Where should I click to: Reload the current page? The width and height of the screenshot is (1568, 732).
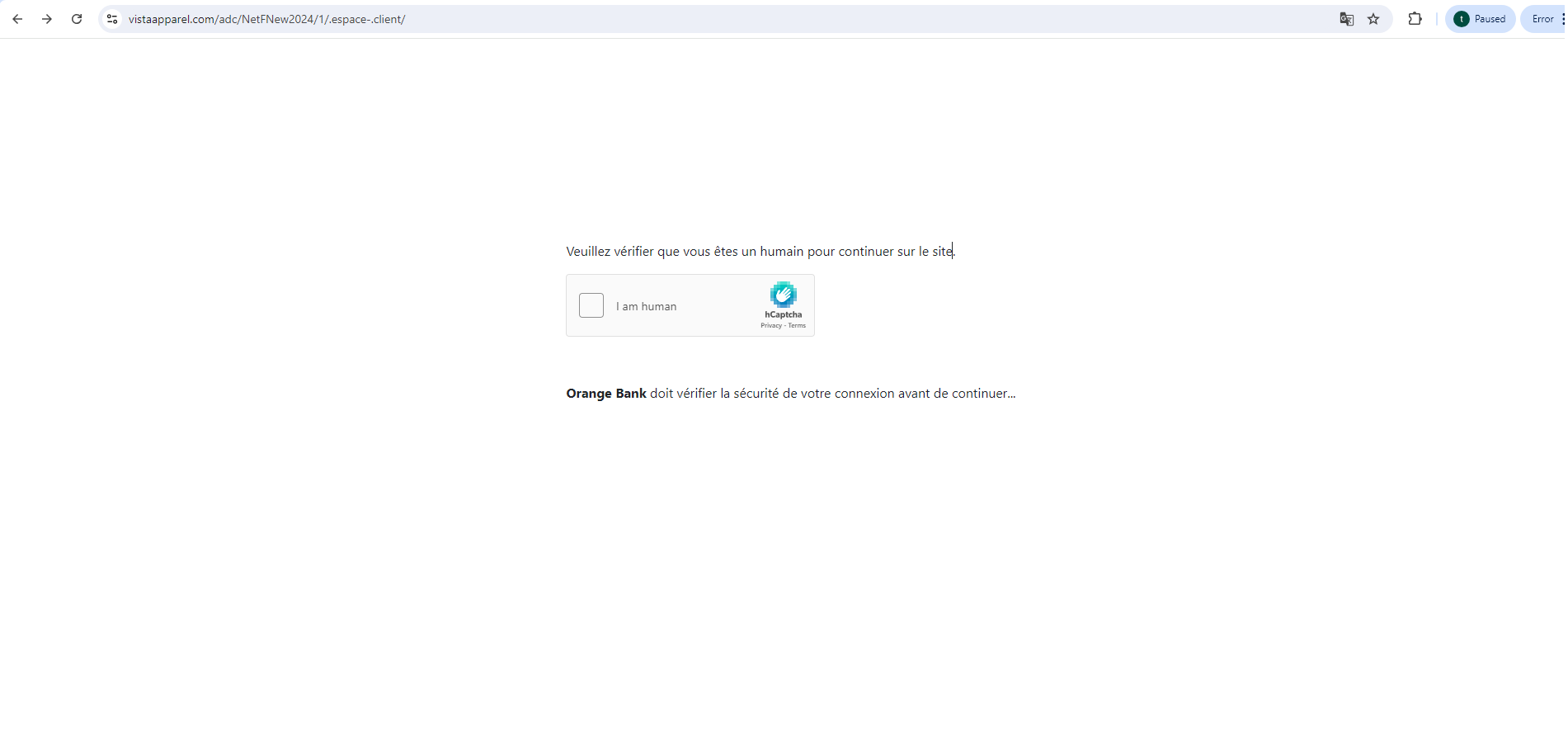pyautogui.click(x=77, y=19)
